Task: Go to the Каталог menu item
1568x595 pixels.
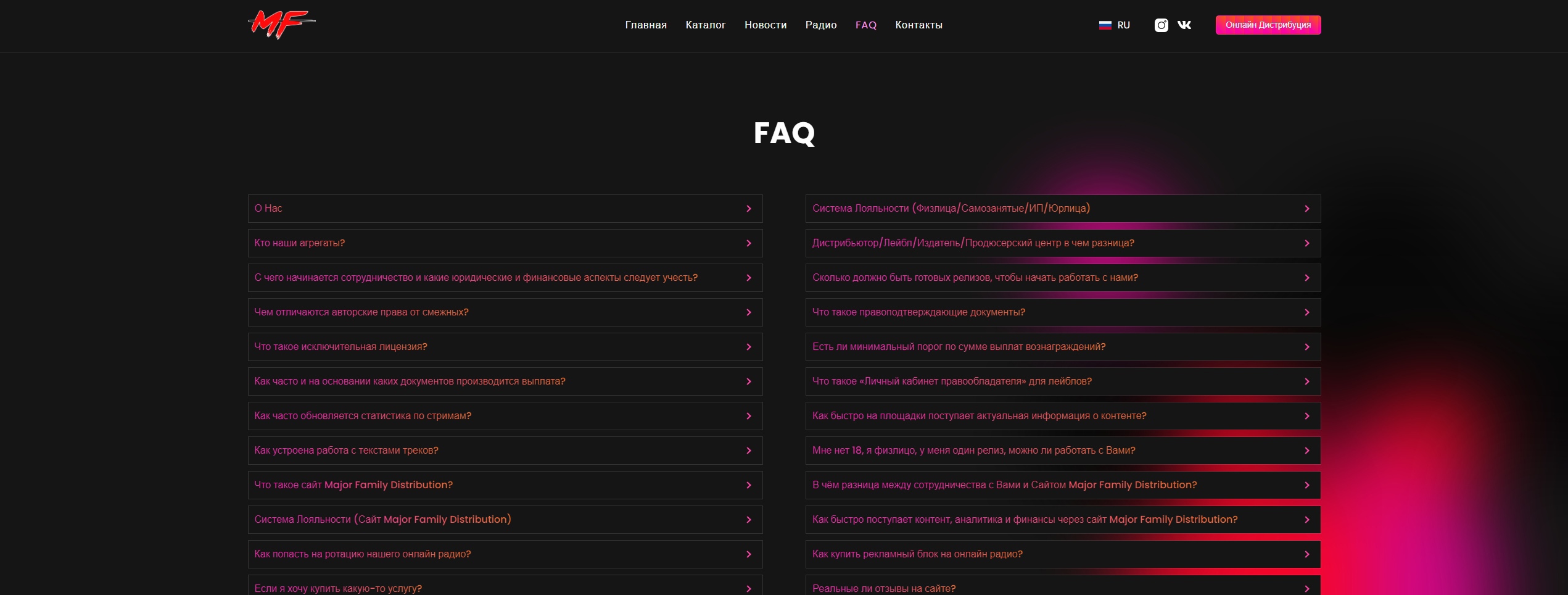Action: [705, 25]
